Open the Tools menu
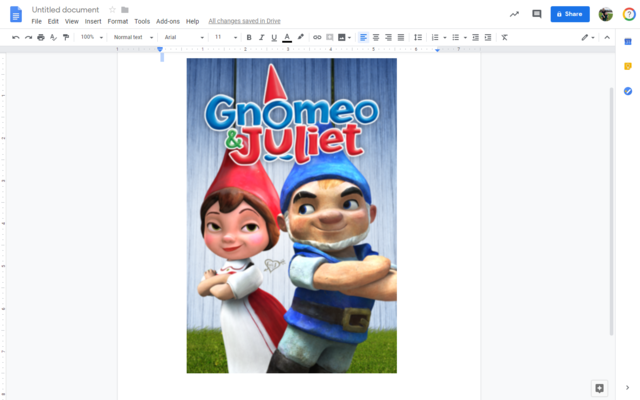 [142, 21]
